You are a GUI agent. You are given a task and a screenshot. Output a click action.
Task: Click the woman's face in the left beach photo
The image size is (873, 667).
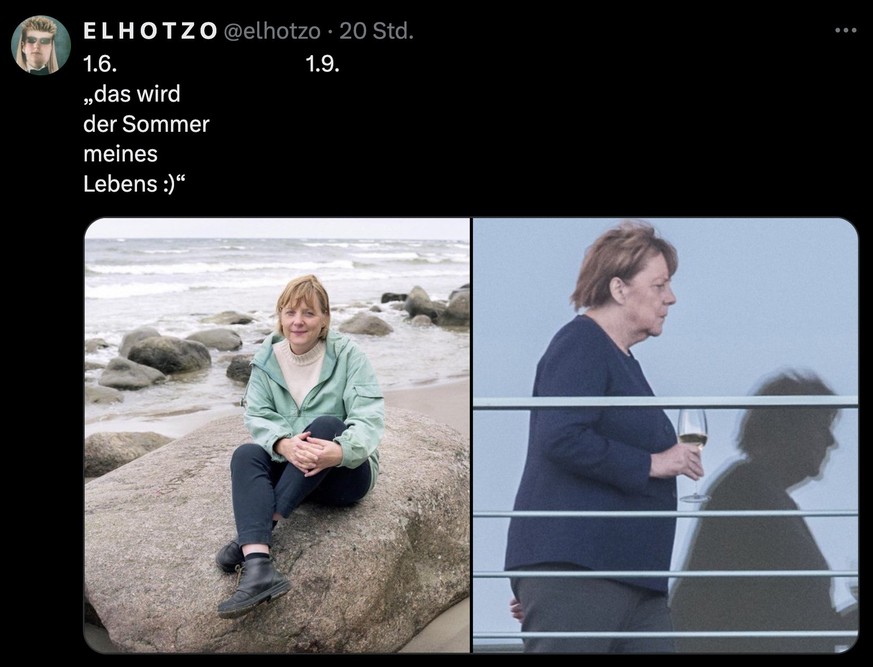[x=302, y=321]
